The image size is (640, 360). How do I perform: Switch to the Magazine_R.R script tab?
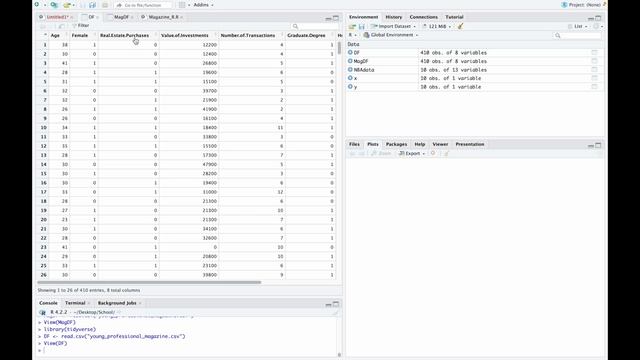pos(163,17)
